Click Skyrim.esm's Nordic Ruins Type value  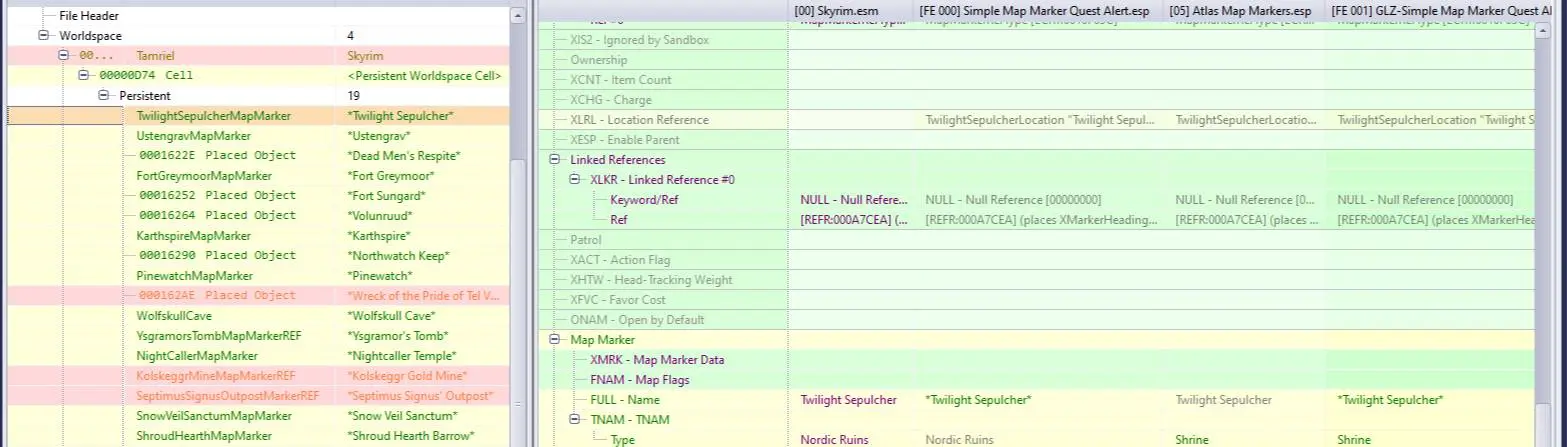click(834, 440)
